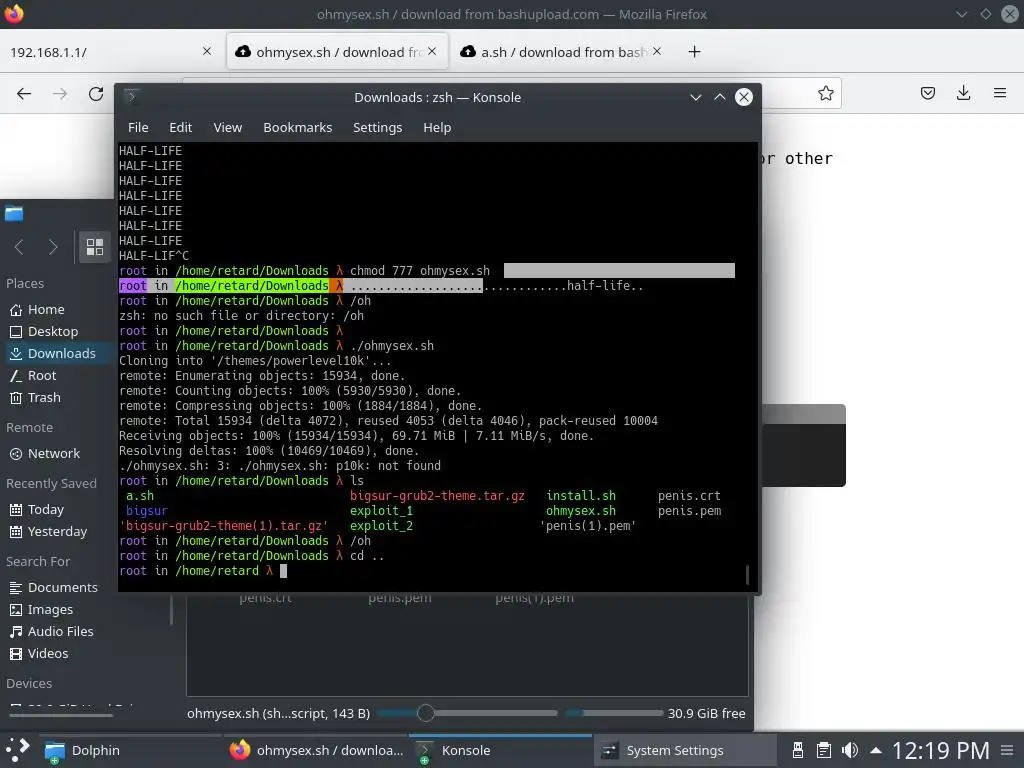Close the 192.168.1.1 tab
Image resolution: width=1024 pixels, height=768 pixels.
click(x=206, y=51)
